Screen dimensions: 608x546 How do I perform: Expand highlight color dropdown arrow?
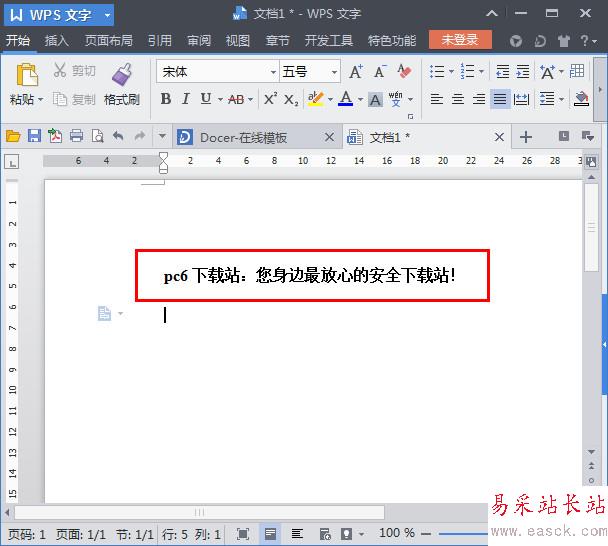coord(330,100)
